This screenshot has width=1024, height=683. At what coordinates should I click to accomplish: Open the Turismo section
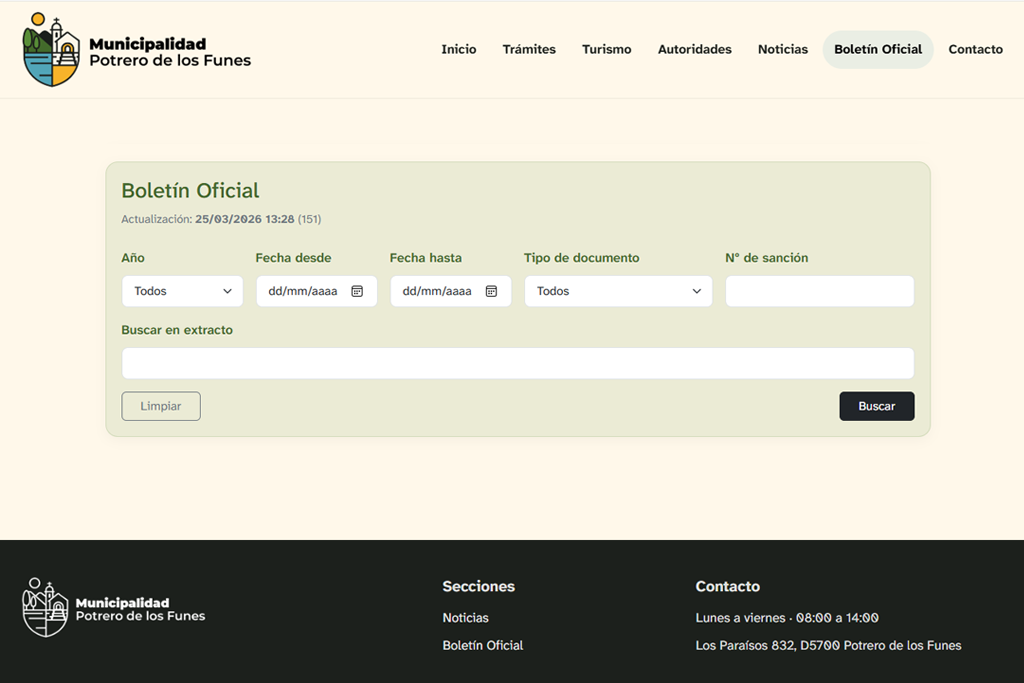tap(607, 50)
